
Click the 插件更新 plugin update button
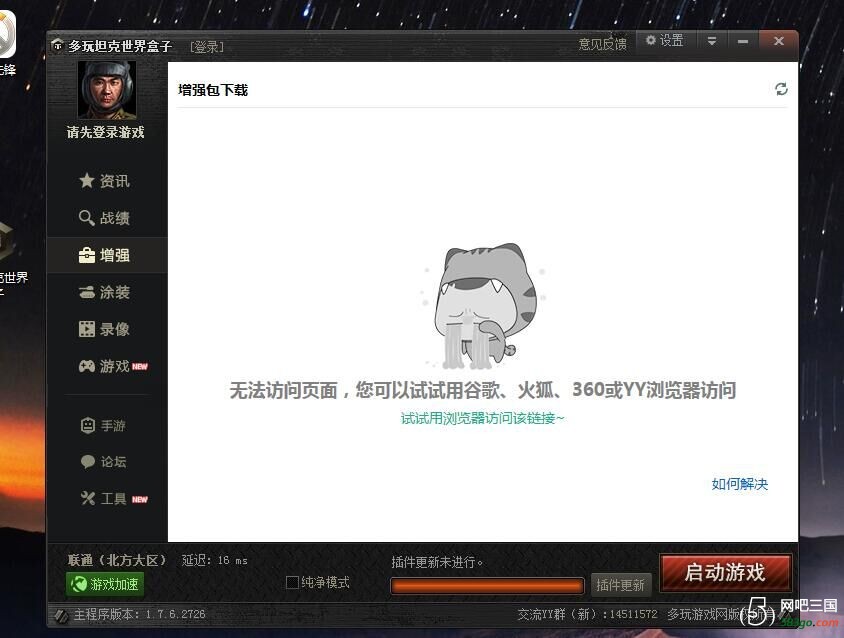point(621,585)
